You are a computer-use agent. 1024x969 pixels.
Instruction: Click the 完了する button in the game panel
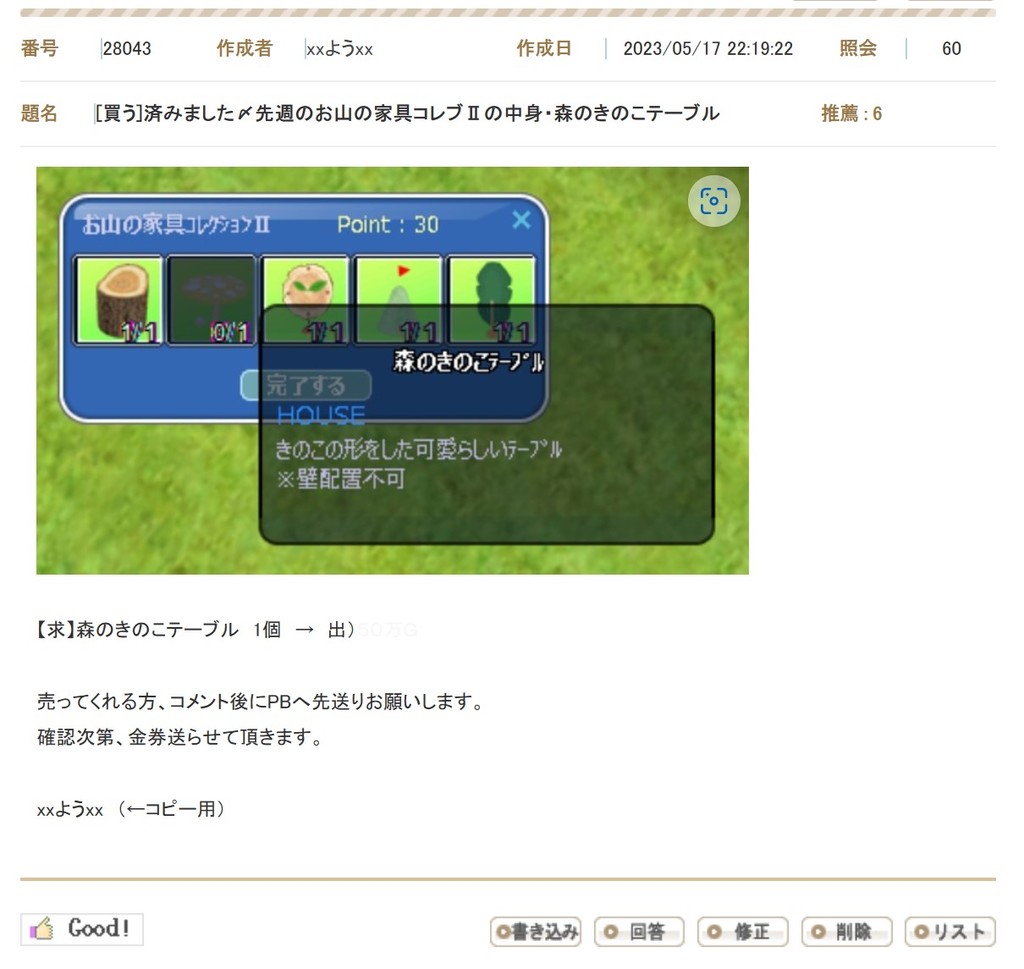306,385
